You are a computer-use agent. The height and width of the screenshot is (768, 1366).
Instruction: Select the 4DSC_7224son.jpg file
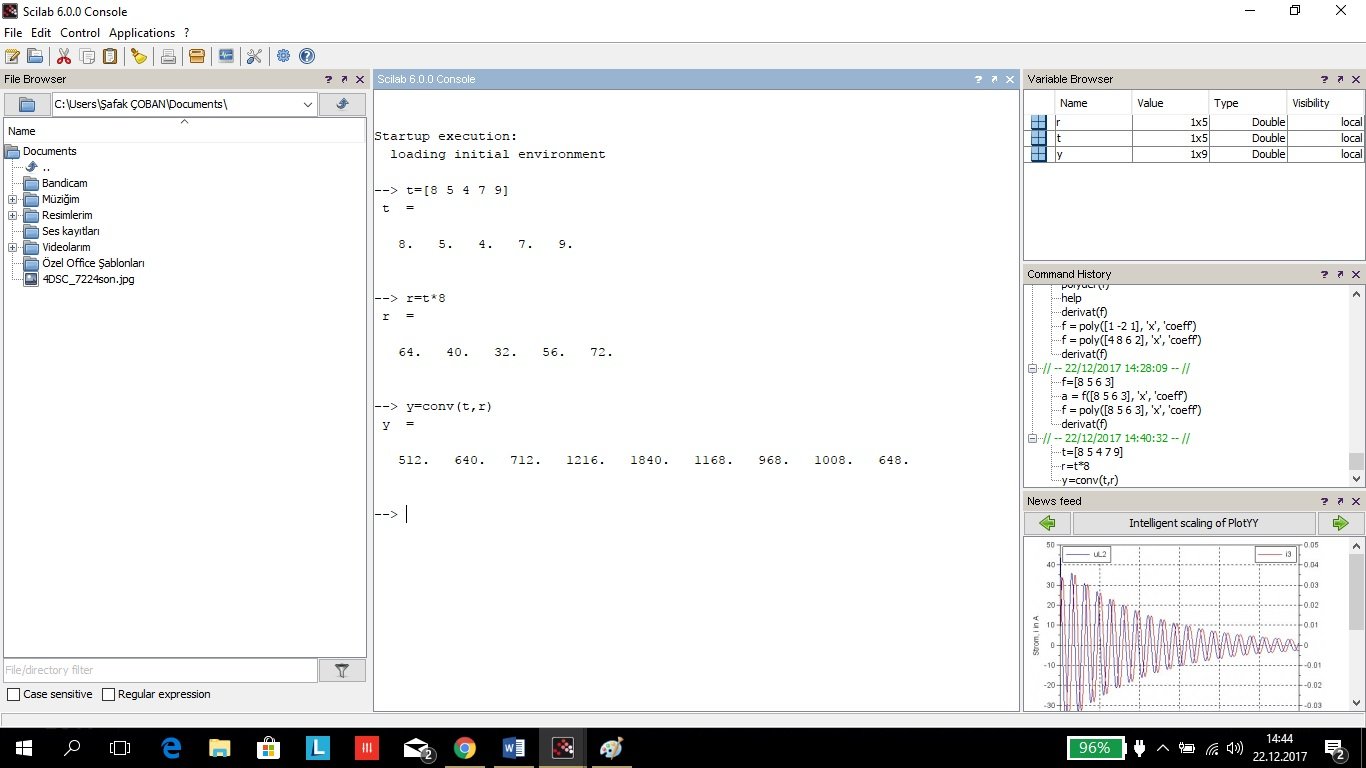tap(88, 279)
